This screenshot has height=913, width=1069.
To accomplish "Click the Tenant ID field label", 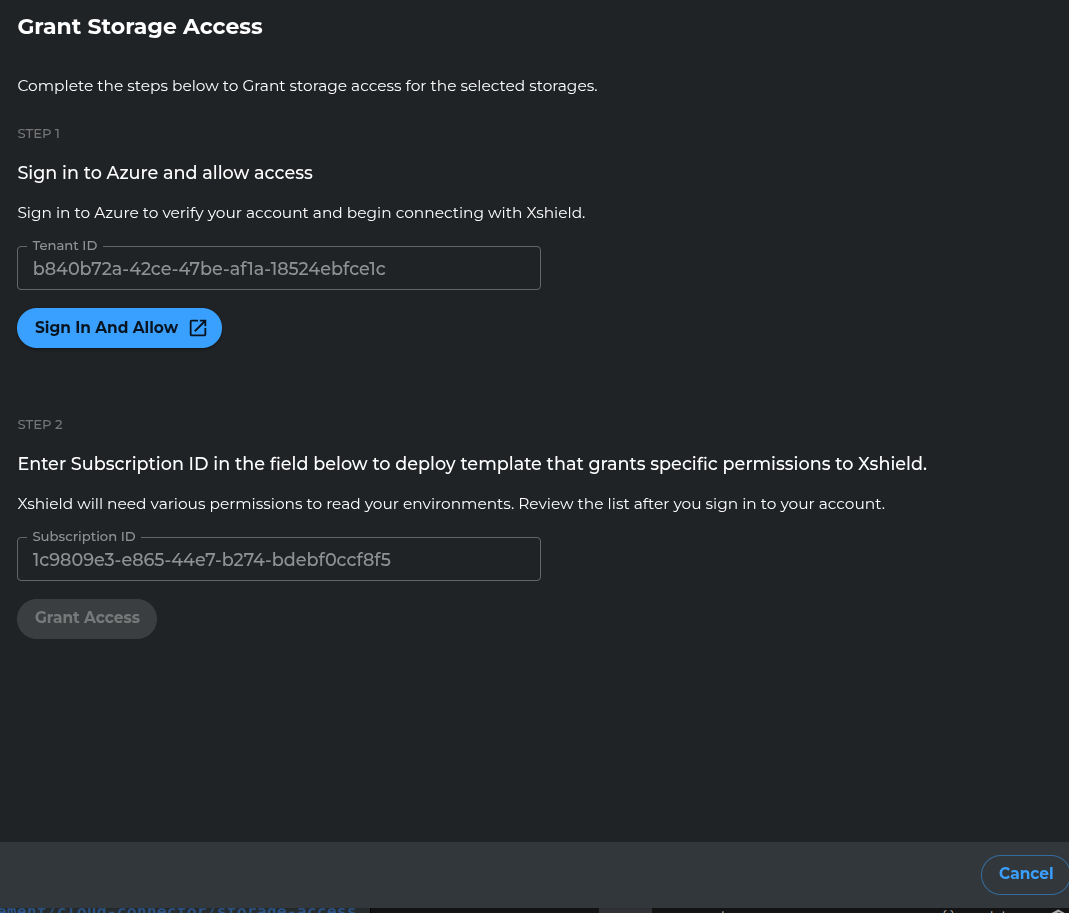I will 65,245.
